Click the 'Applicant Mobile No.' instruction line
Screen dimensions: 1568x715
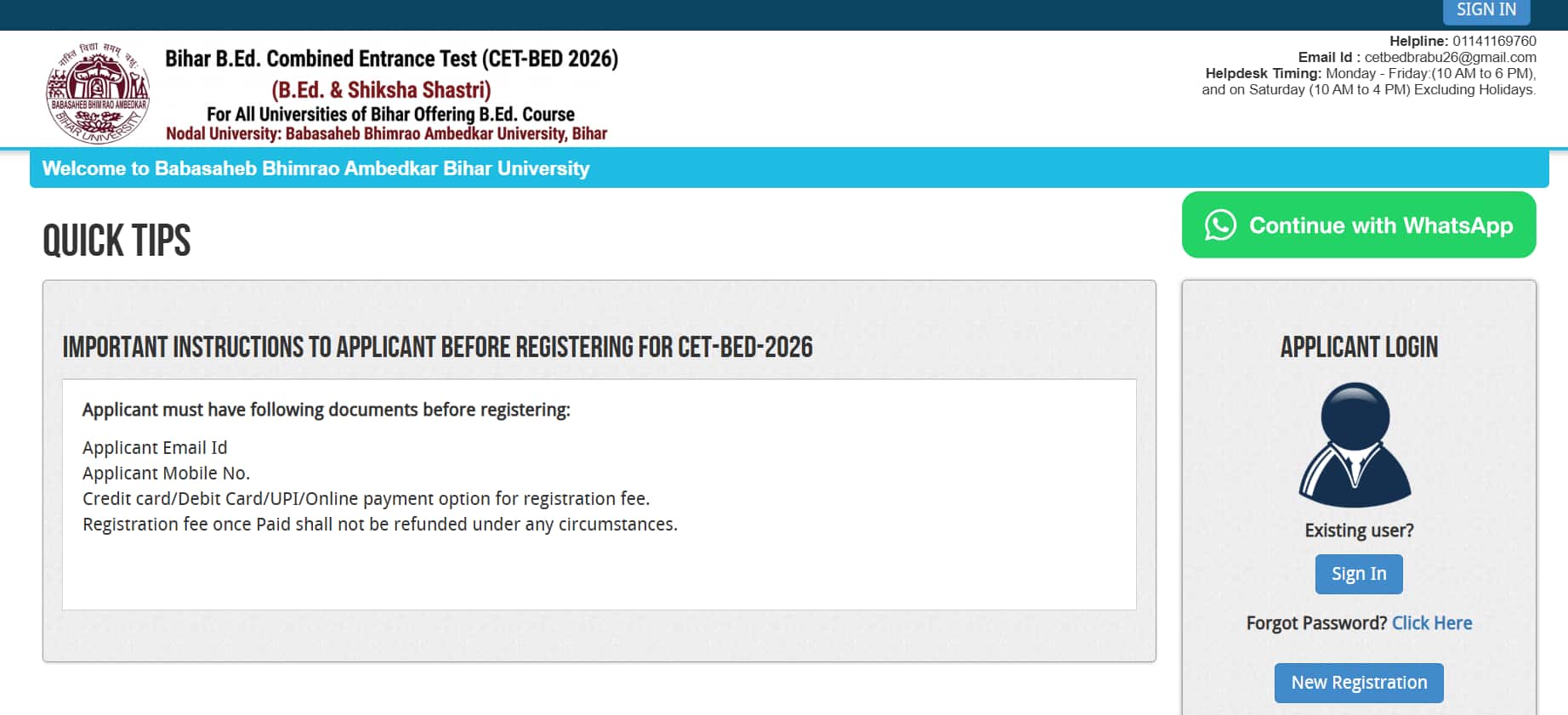click(166, 474)
